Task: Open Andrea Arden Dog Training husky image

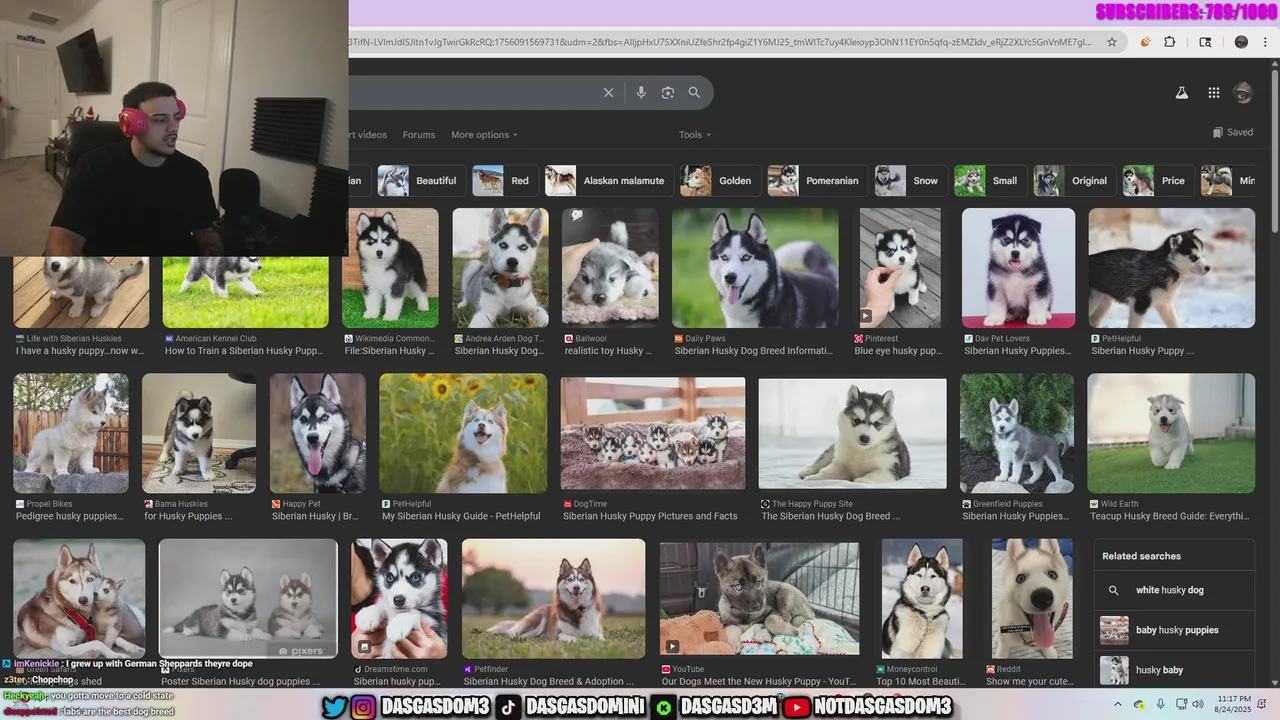Action: pos(500,268)
